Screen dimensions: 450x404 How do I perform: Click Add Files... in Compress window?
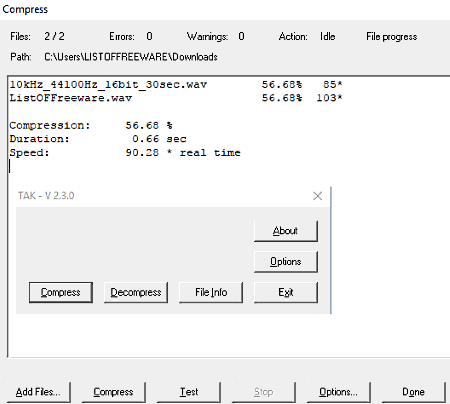(x=38, y=392)
